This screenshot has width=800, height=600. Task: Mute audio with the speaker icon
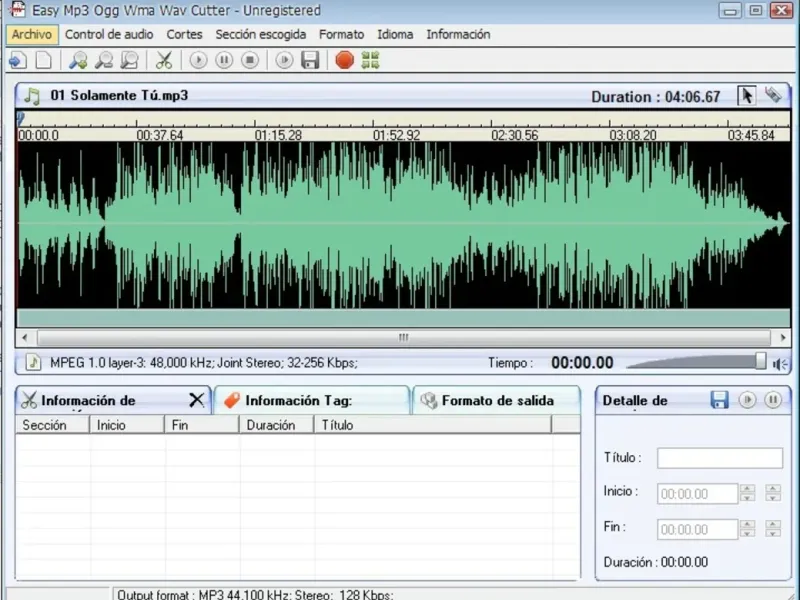780,363
